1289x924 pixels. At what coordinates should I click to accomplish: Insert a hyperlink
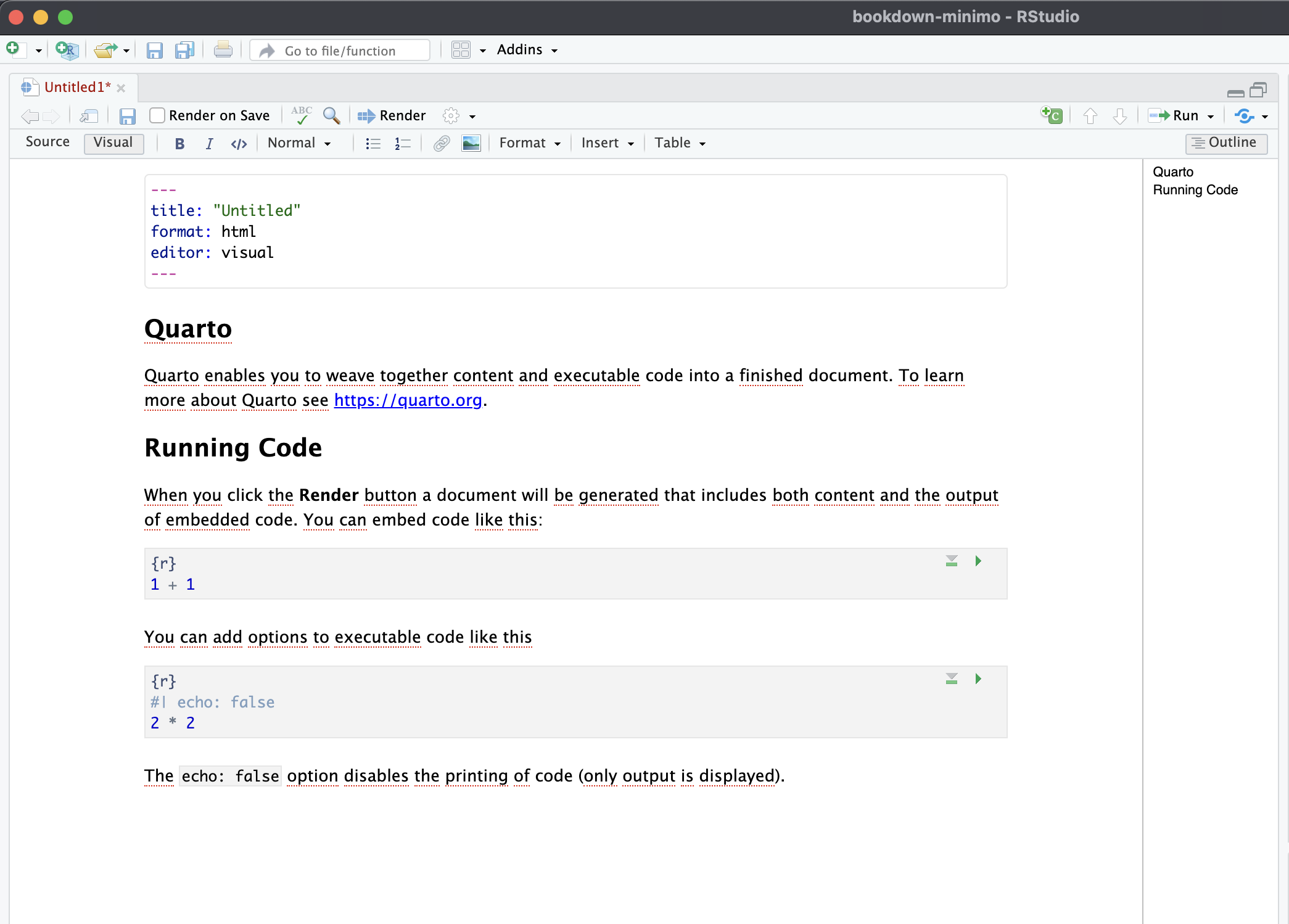[x=441, y=144]
